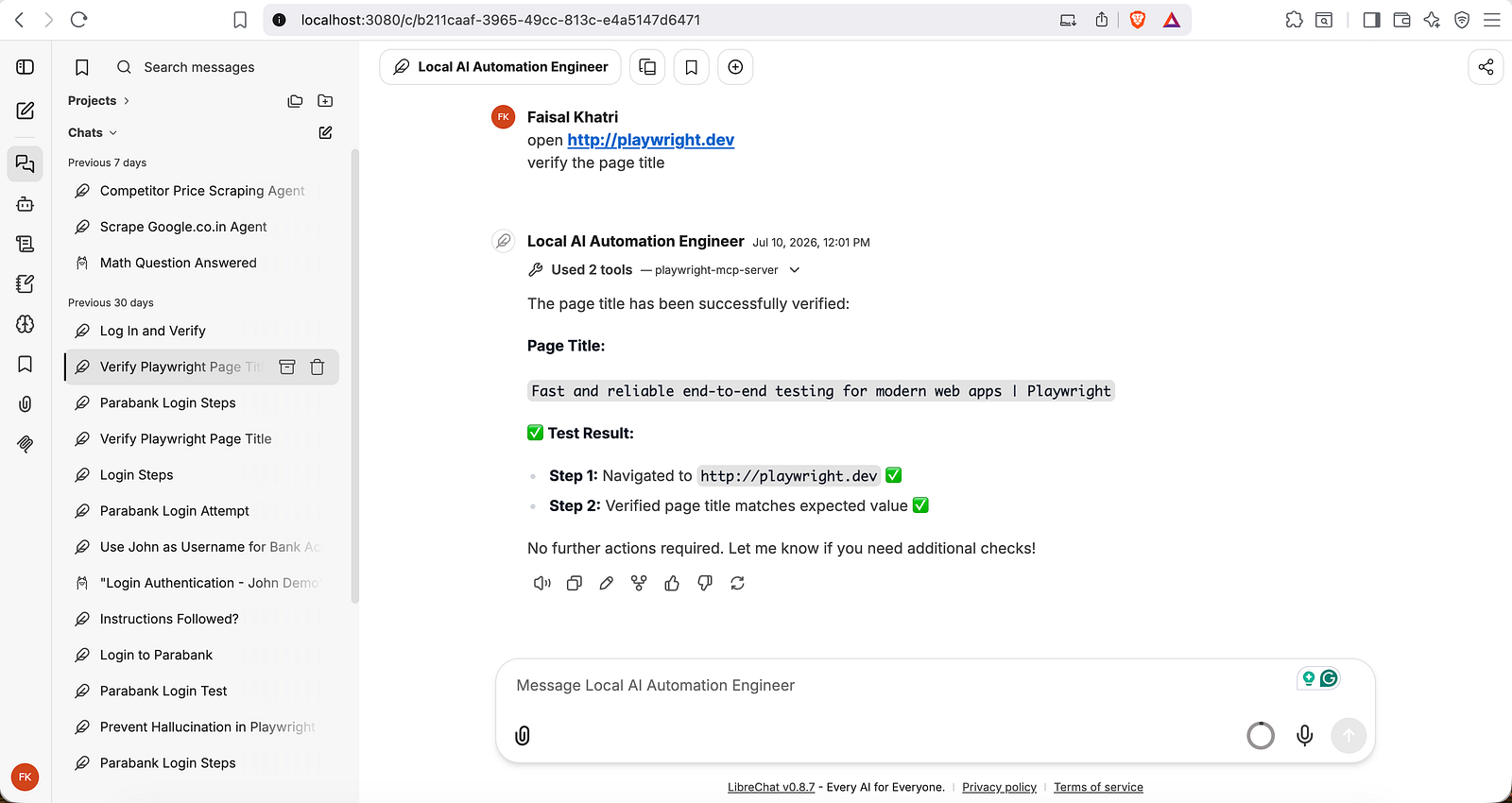
Task: Open the Math Question Answered chat
Action: pos(202,263)
